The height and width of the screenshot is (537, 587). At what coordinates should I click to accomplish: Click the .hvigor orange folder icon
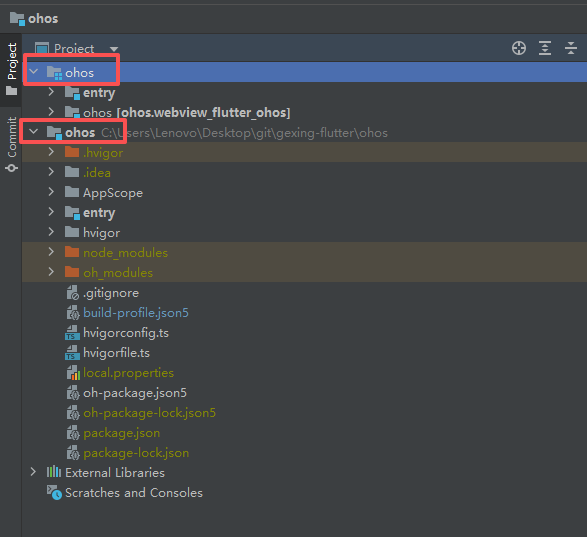72,152
